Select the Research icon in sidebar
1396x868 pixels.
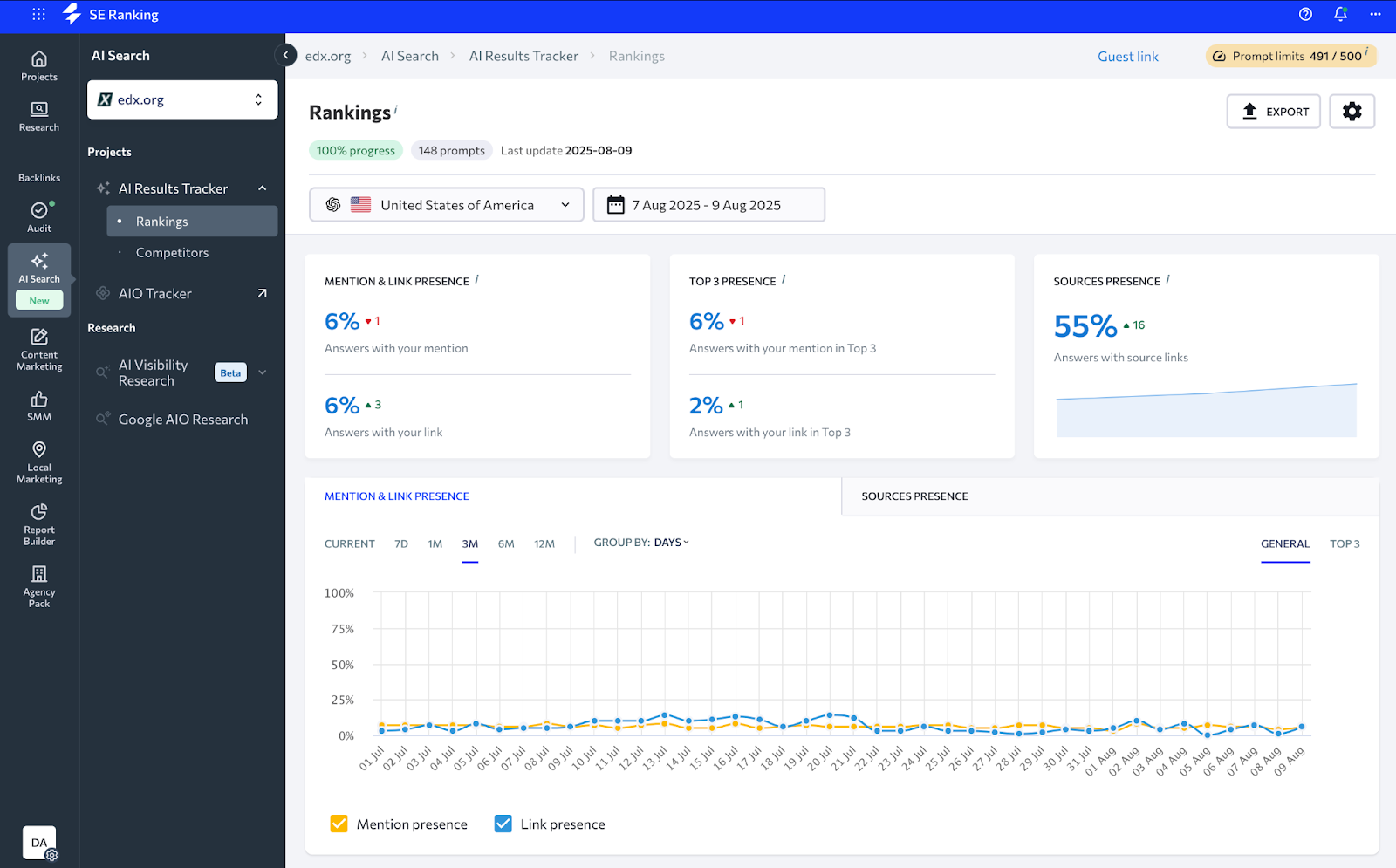pyautogui.click(x=38, y=116)
